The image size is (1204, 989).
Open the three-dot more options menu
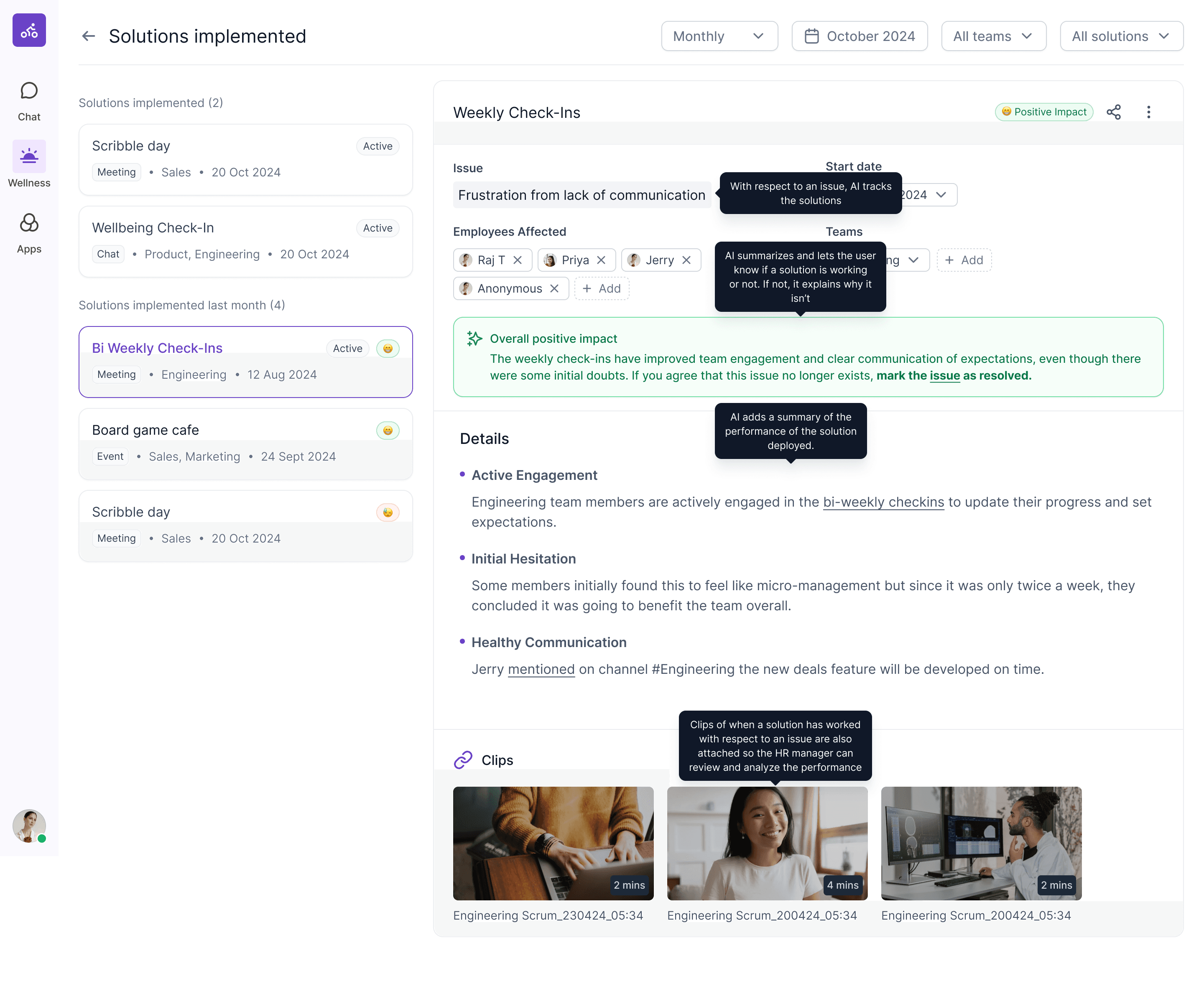[1148, 112]
